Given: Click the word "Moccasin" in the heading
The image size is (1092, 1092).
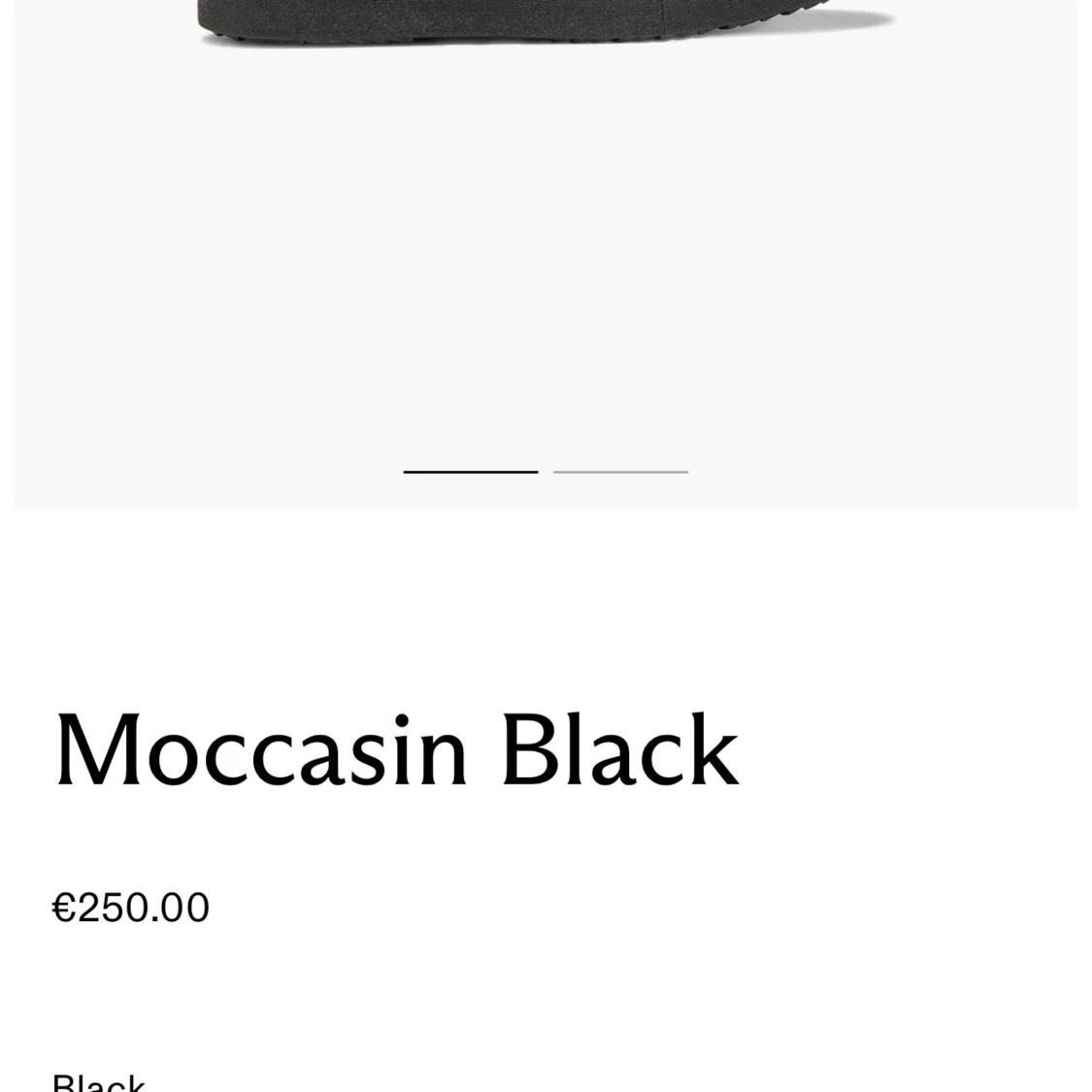Looking at the screenshot, I should [x=262, y=751].
